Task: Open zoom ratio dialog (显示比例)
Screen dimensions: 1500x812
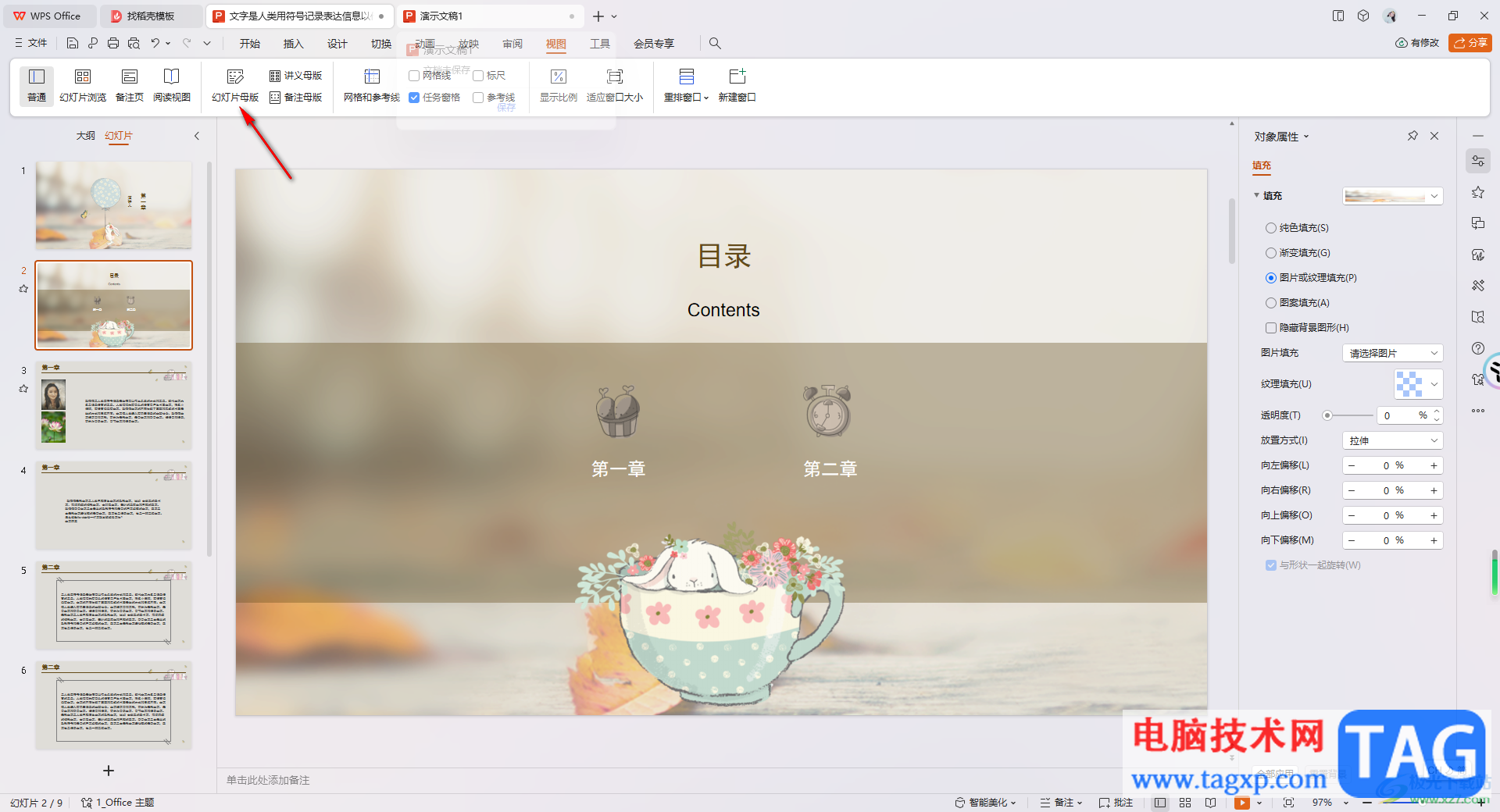Action: coord(559,85)
